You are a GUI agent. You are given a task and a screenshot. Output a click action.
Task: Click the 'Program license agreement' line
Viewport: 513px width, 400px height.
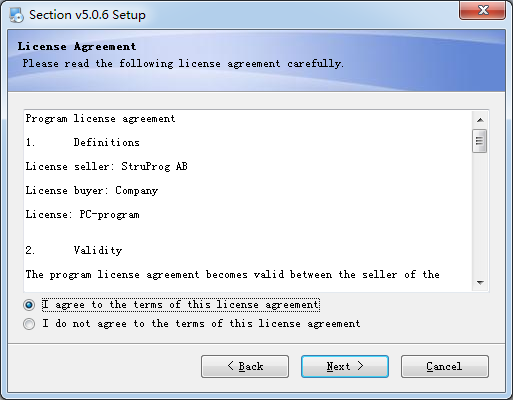click(x=100, y=119)
